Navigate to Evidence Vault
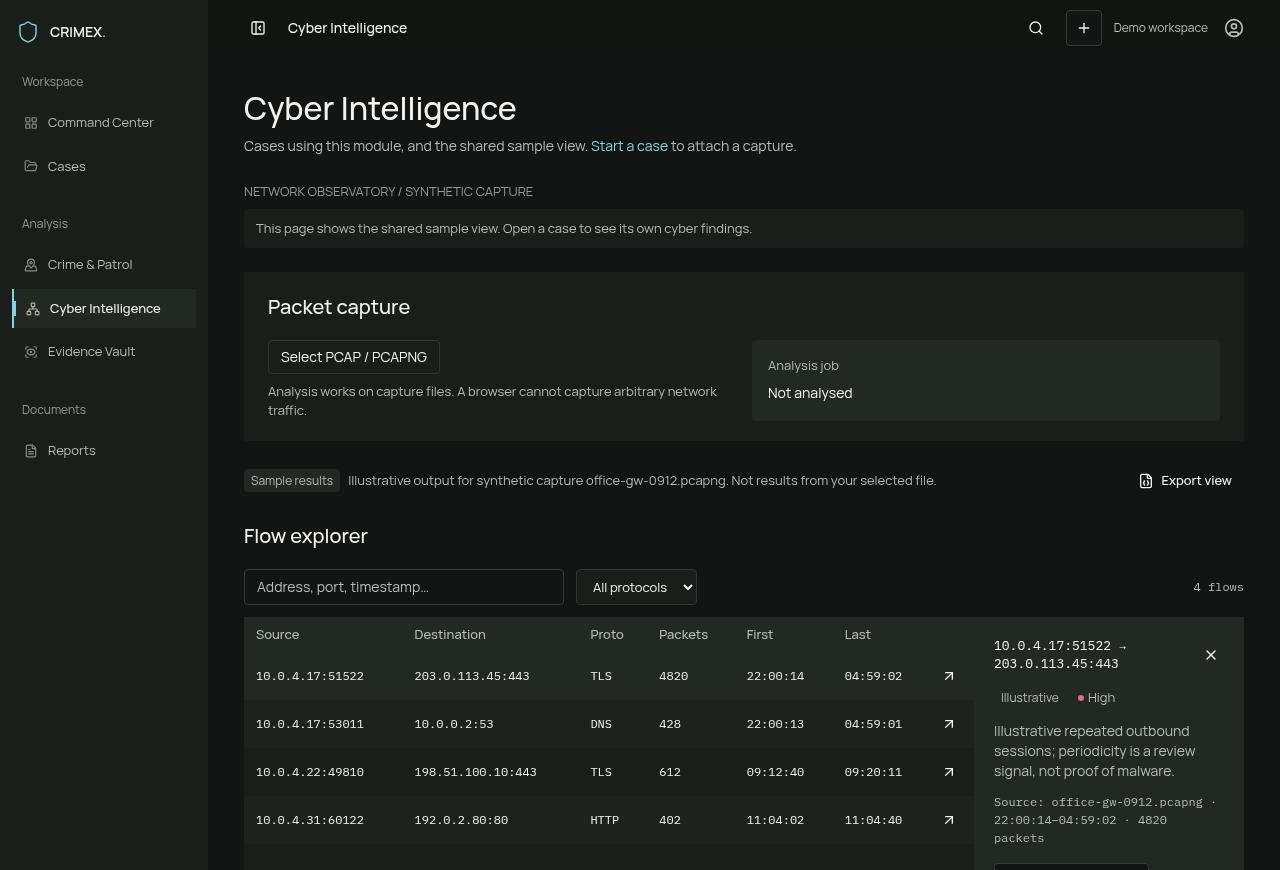1280x870 pixels. click(104, 352)
